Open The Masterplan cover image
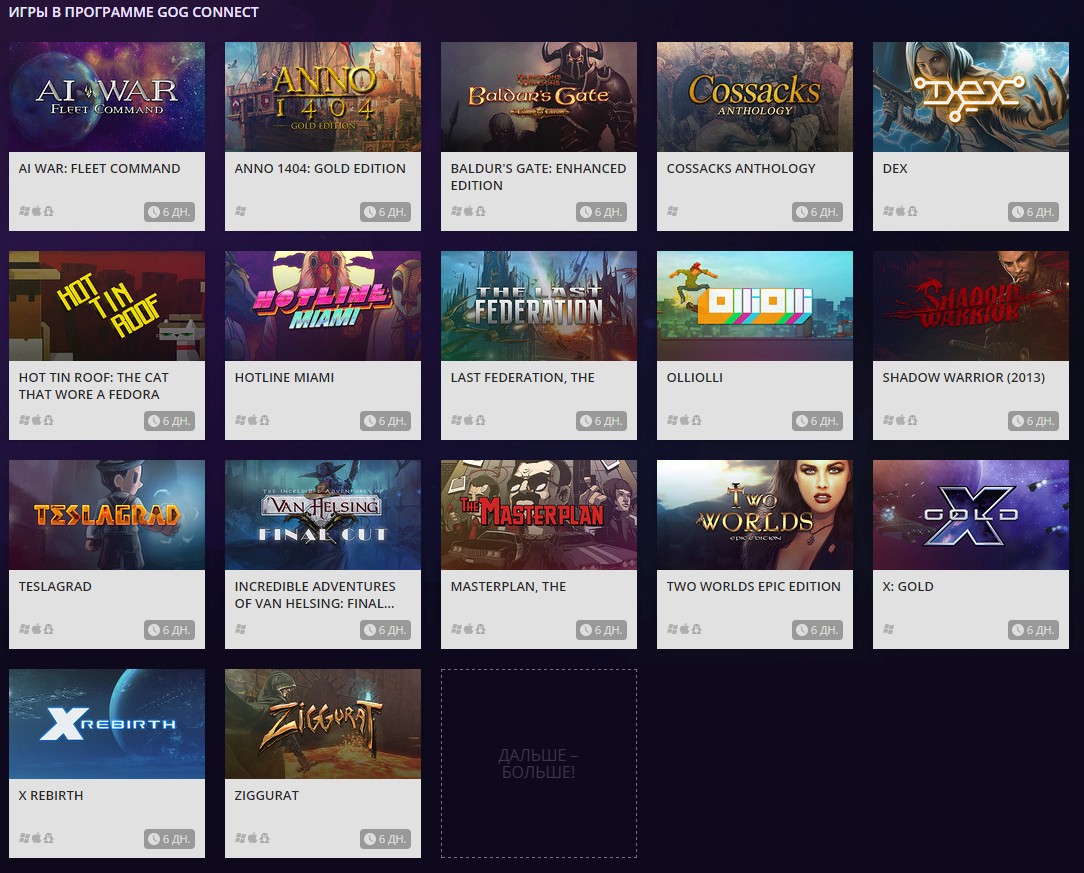Screen dimensions: 1084x873 539,515
